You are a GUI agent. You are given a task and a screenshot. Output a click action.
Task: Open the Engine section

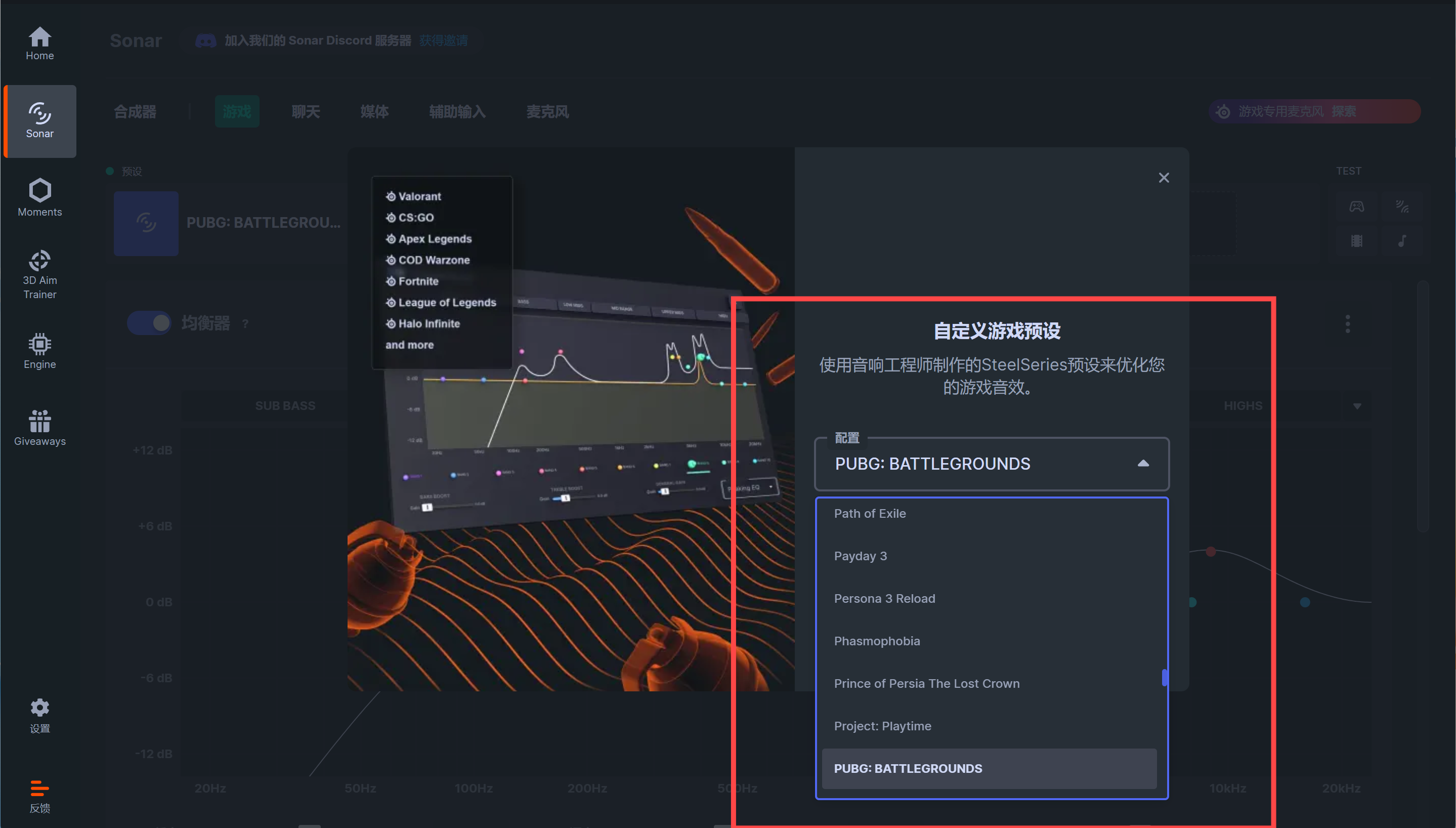point(40,351)
